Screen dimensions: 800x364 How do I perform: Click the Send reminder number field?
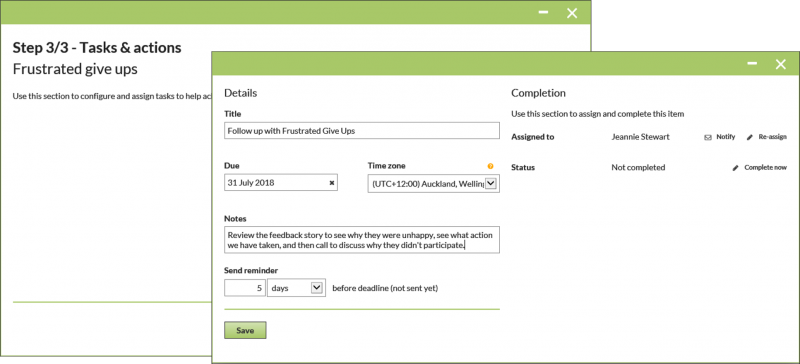[245, 288]
